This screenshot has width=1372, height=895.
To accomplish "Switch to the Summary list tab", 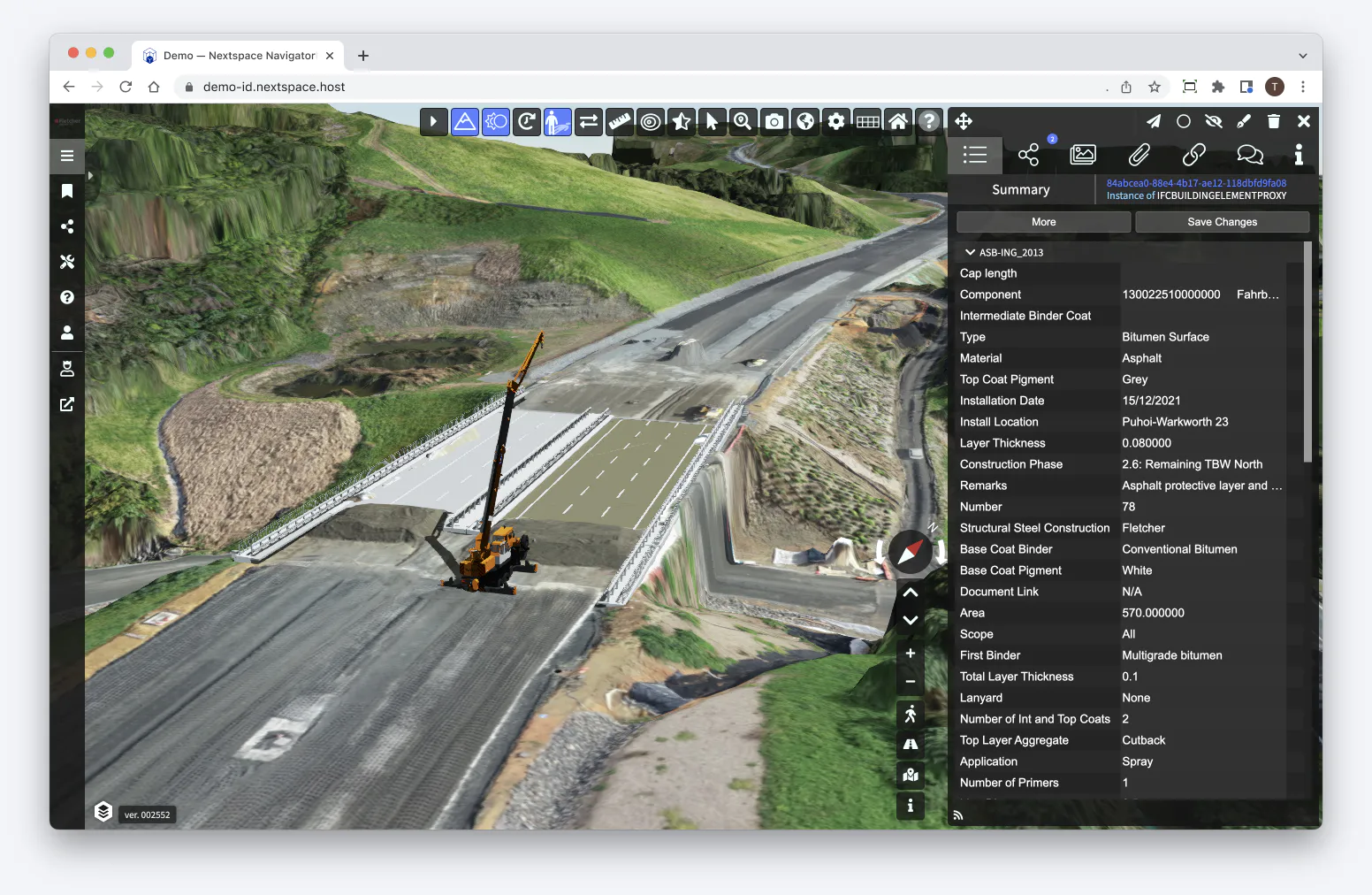I will 975,156.
